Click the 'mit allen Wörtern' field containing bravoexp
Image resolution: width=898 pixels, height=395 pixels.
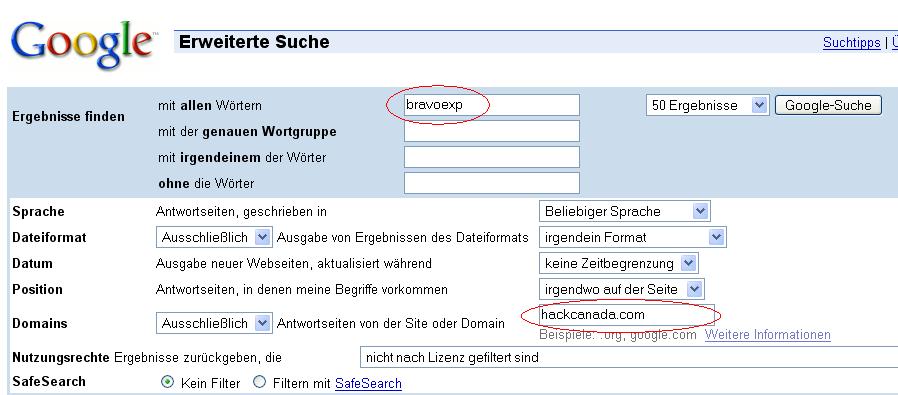pyautogui.click(x=491, y=105)
